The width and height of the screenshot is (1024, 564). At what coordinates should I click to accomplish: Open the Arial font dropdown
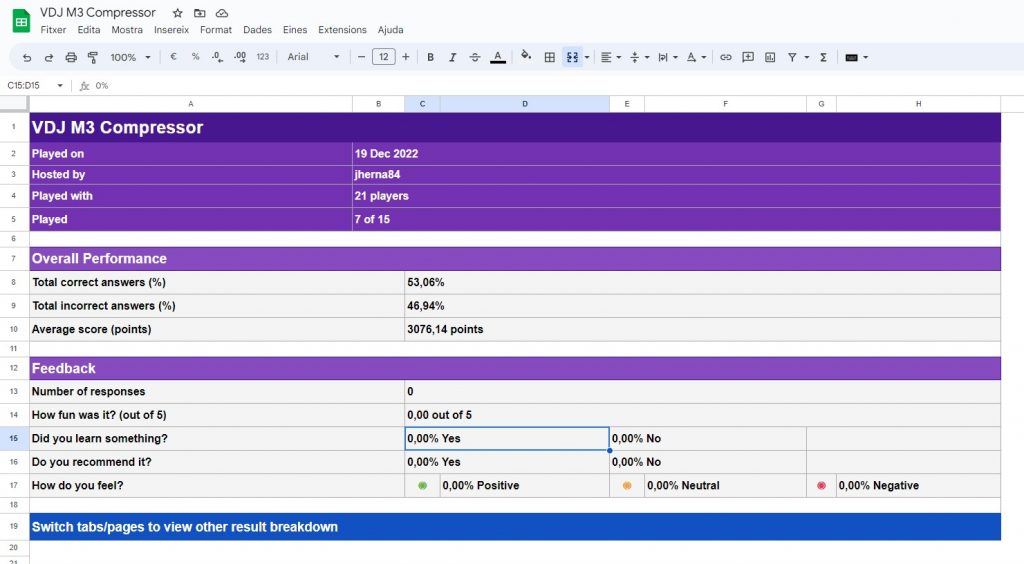313,57
